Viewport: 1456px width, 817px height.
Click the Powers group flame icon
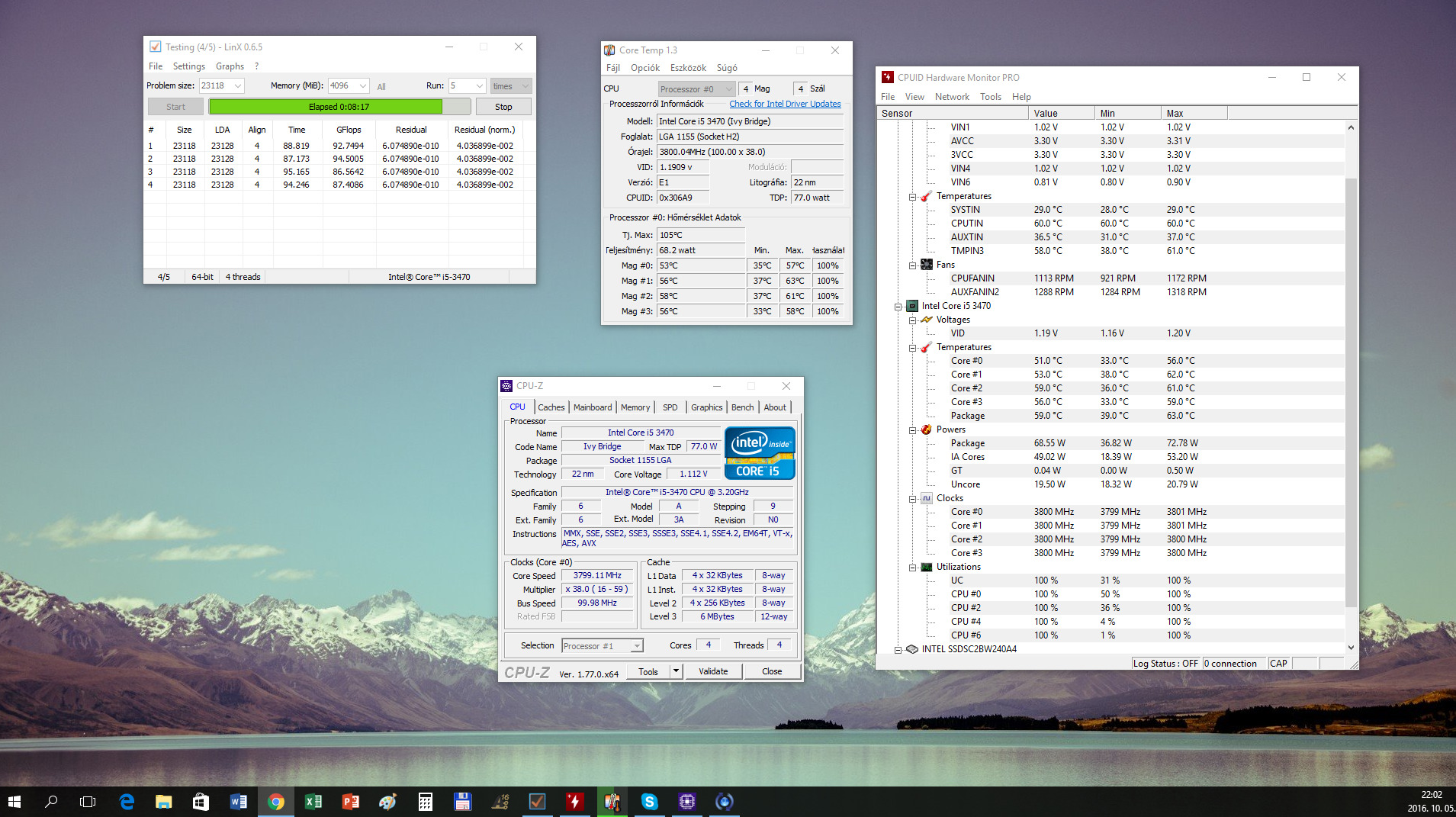click(926, 429)
